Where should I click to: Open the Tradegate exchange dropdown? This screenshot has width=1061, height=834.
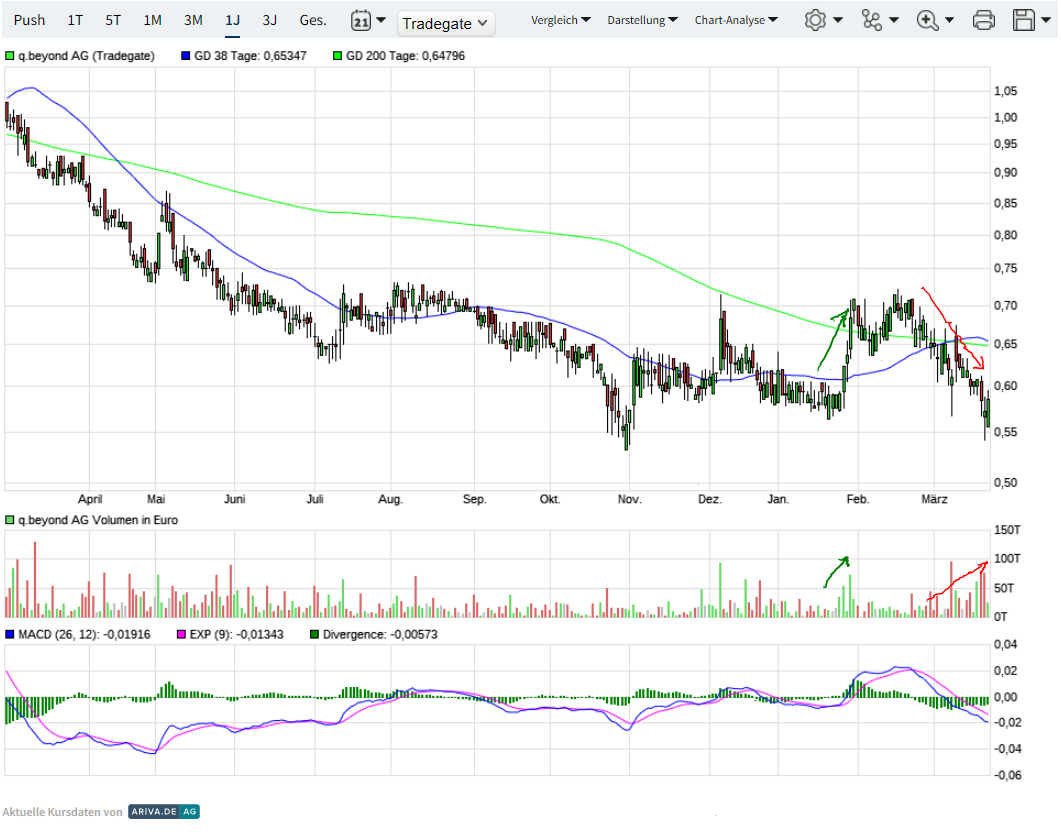coord(445,23)
